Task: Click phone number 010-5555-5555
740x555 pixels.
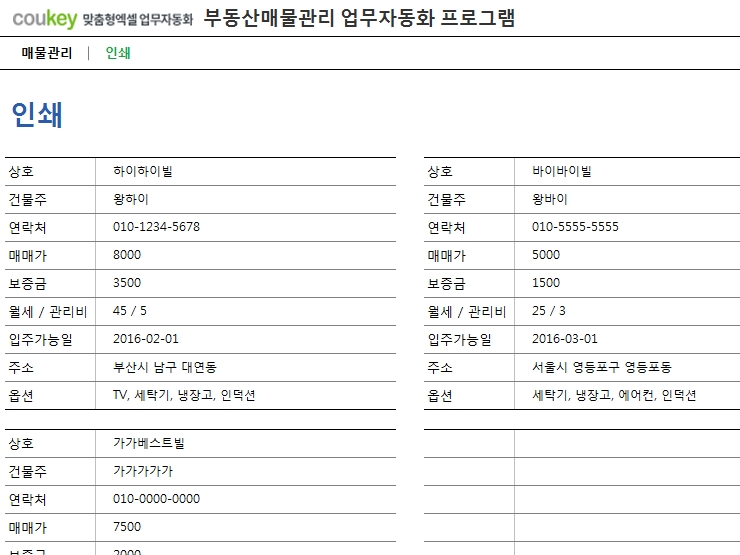Action: 575,227
